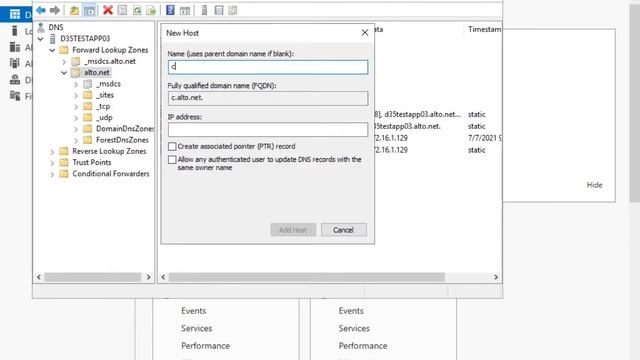Check Allow any authenticated user to update
This screenshot has width=640, height=360.
coord(172,159)
